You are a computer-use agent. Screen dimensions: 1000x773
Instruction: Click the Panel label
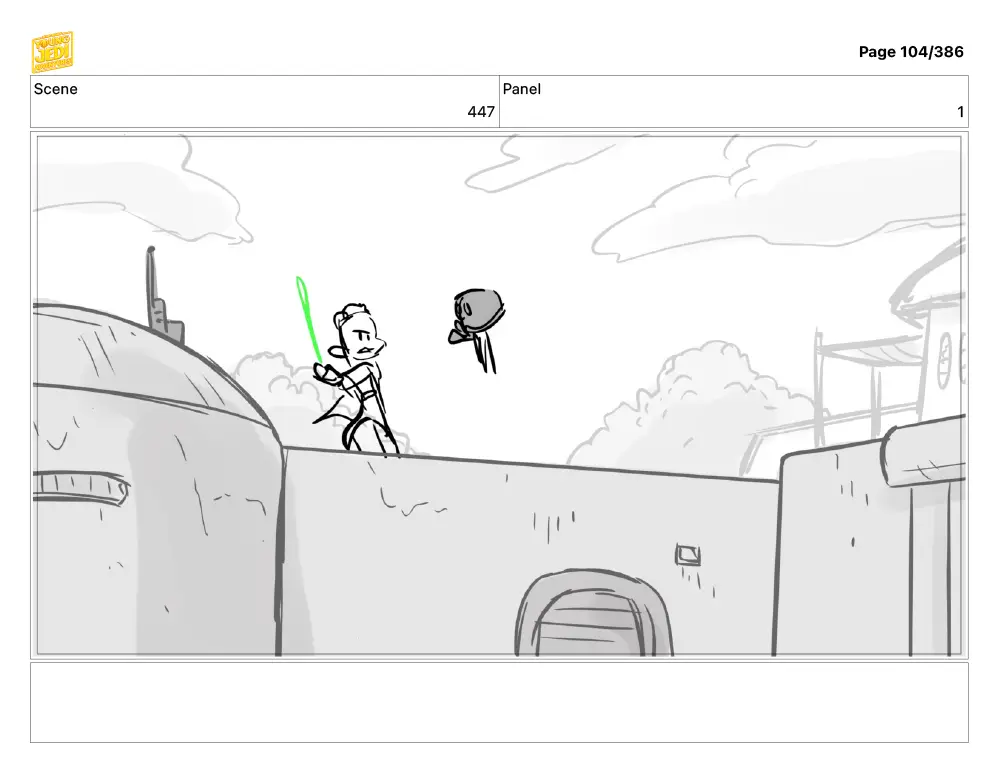click(522, 89)
